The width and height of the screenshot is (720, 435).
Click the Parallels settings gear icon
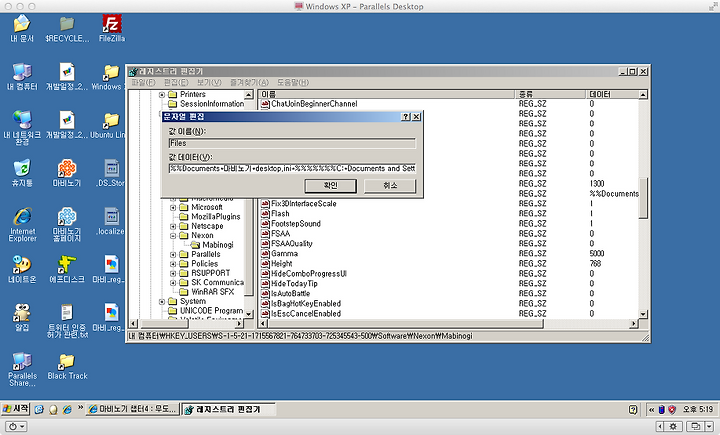pyautogui.click(x=674, y=427)
